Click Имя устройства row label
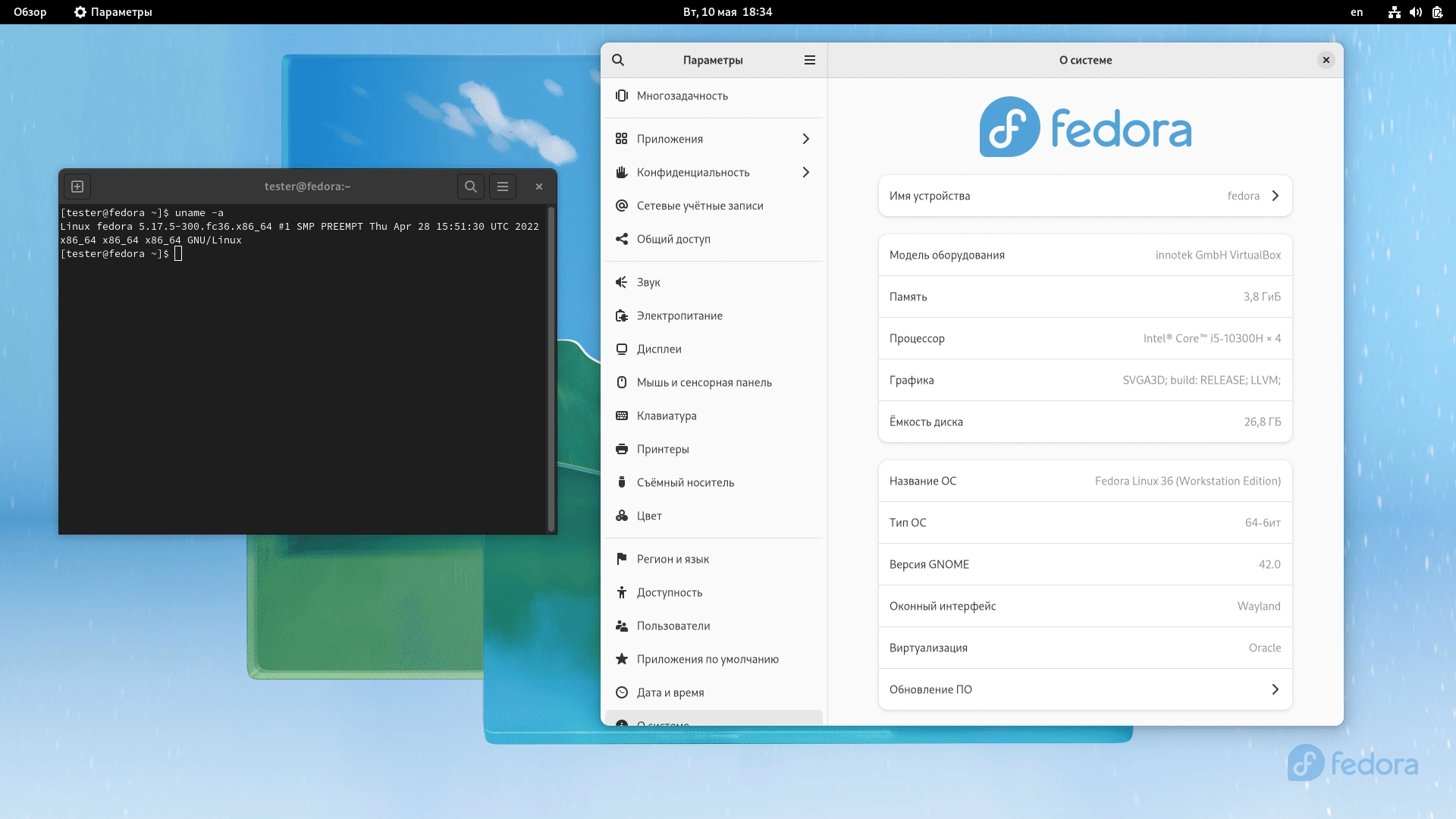 (930, 196)
